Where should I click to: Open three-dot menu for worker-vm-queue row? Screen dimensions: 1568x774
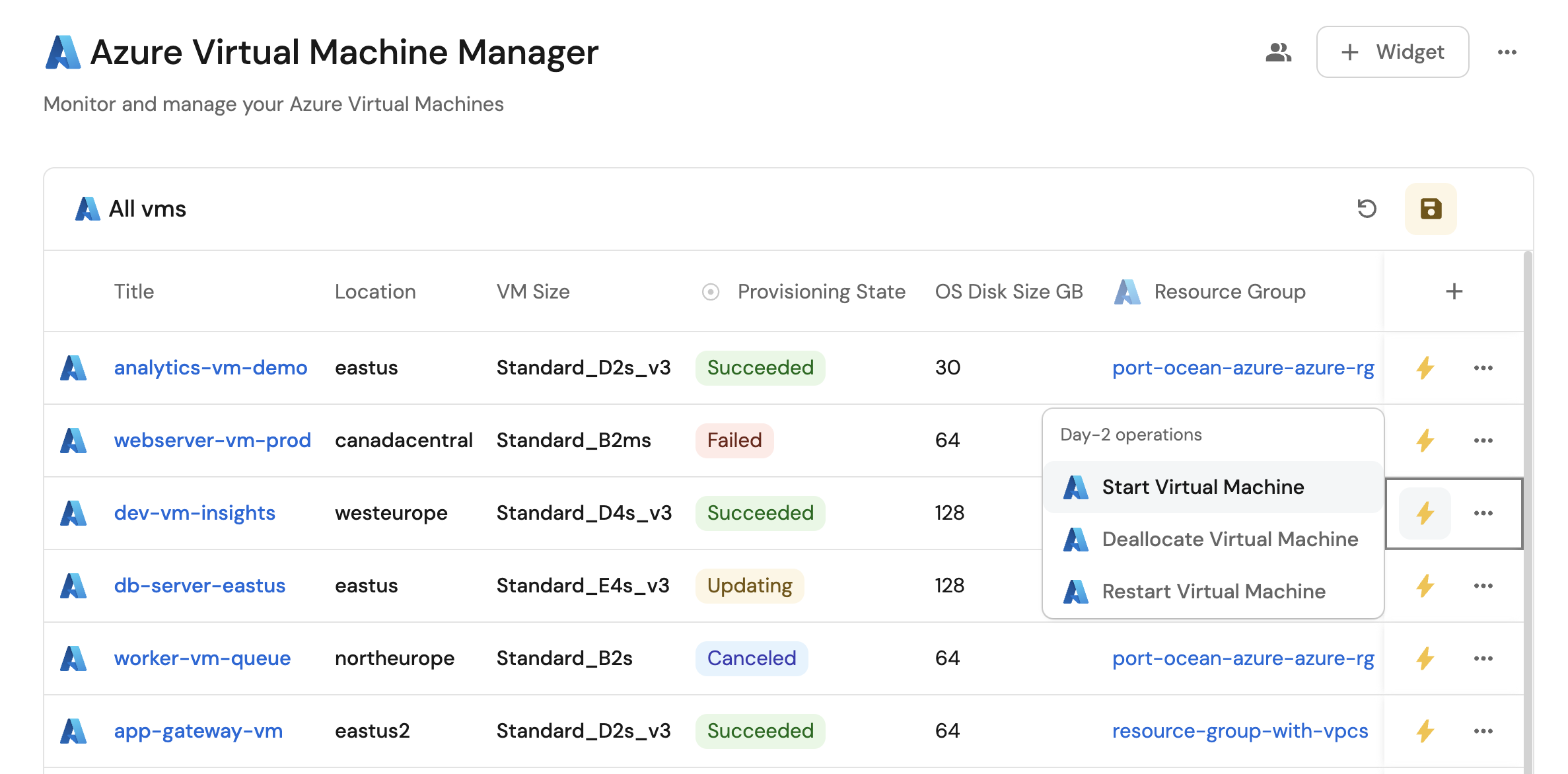(1483, 658)
